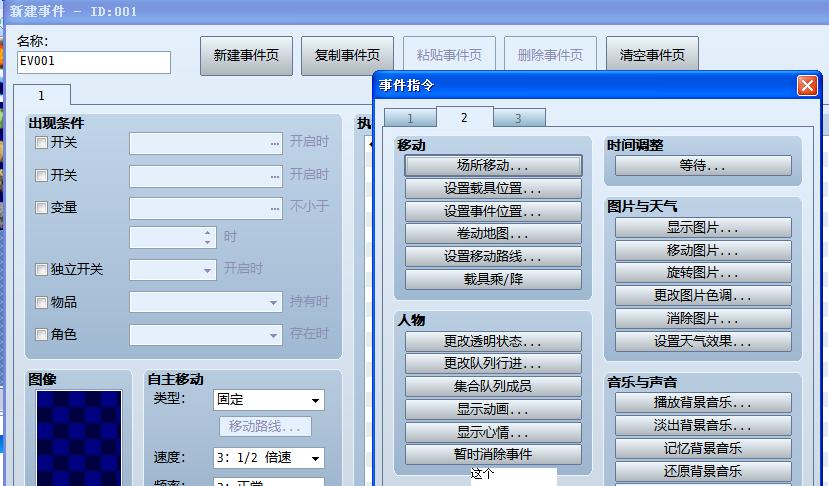Choose the 消除图片... command
This screenshot has height=486, width=829.
(x=703, y=319)
